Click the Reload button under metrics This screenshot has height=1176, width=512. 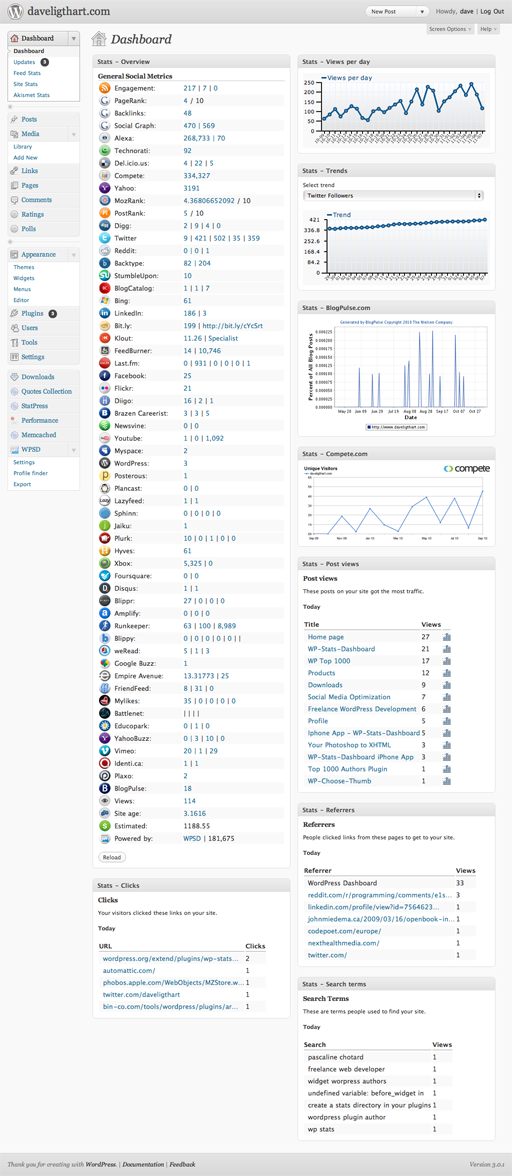pos(112,856)
